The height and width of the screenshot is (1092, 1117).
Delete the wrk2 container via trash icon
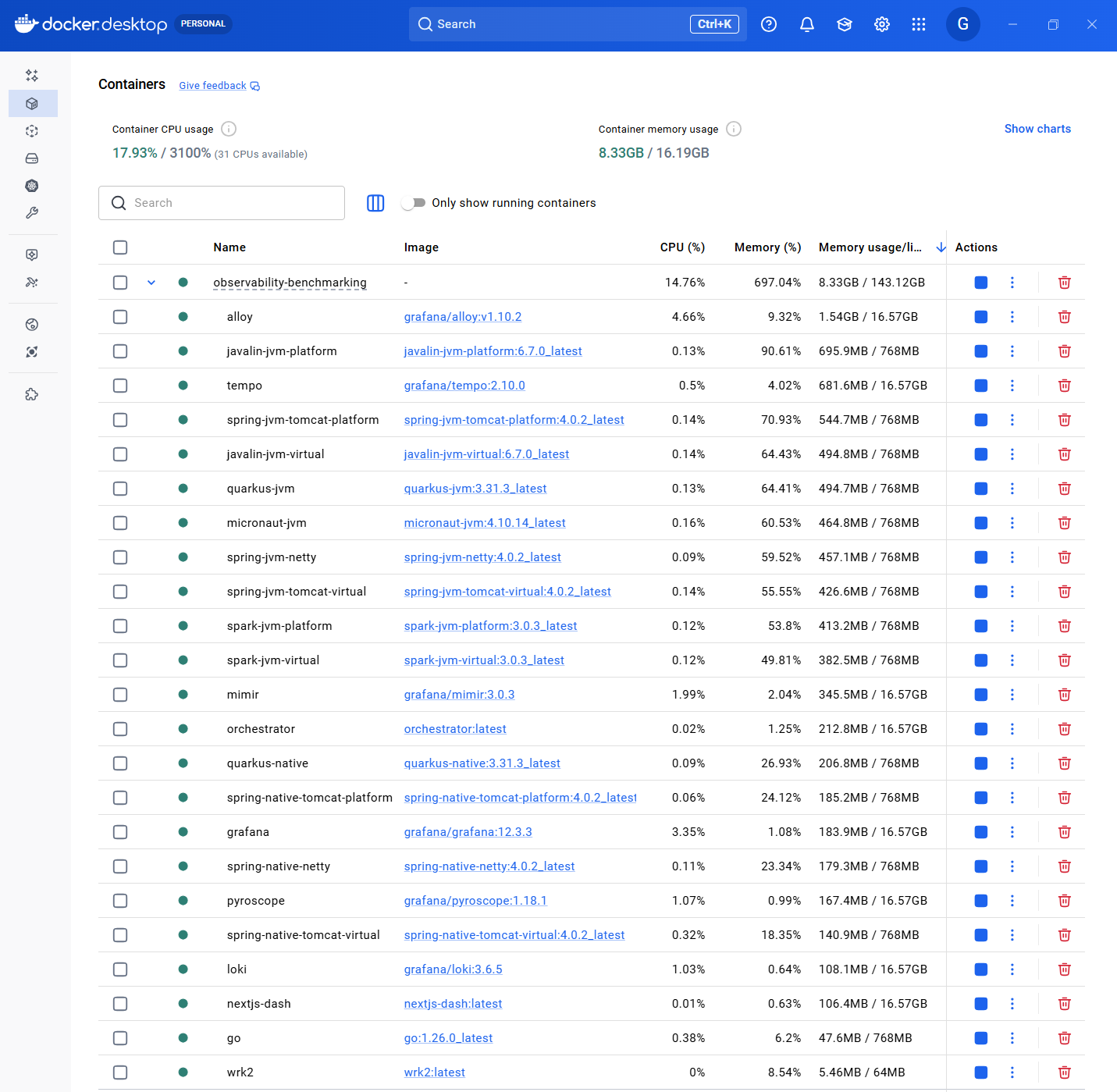pyautogui.click(x=1064, y=1072)
